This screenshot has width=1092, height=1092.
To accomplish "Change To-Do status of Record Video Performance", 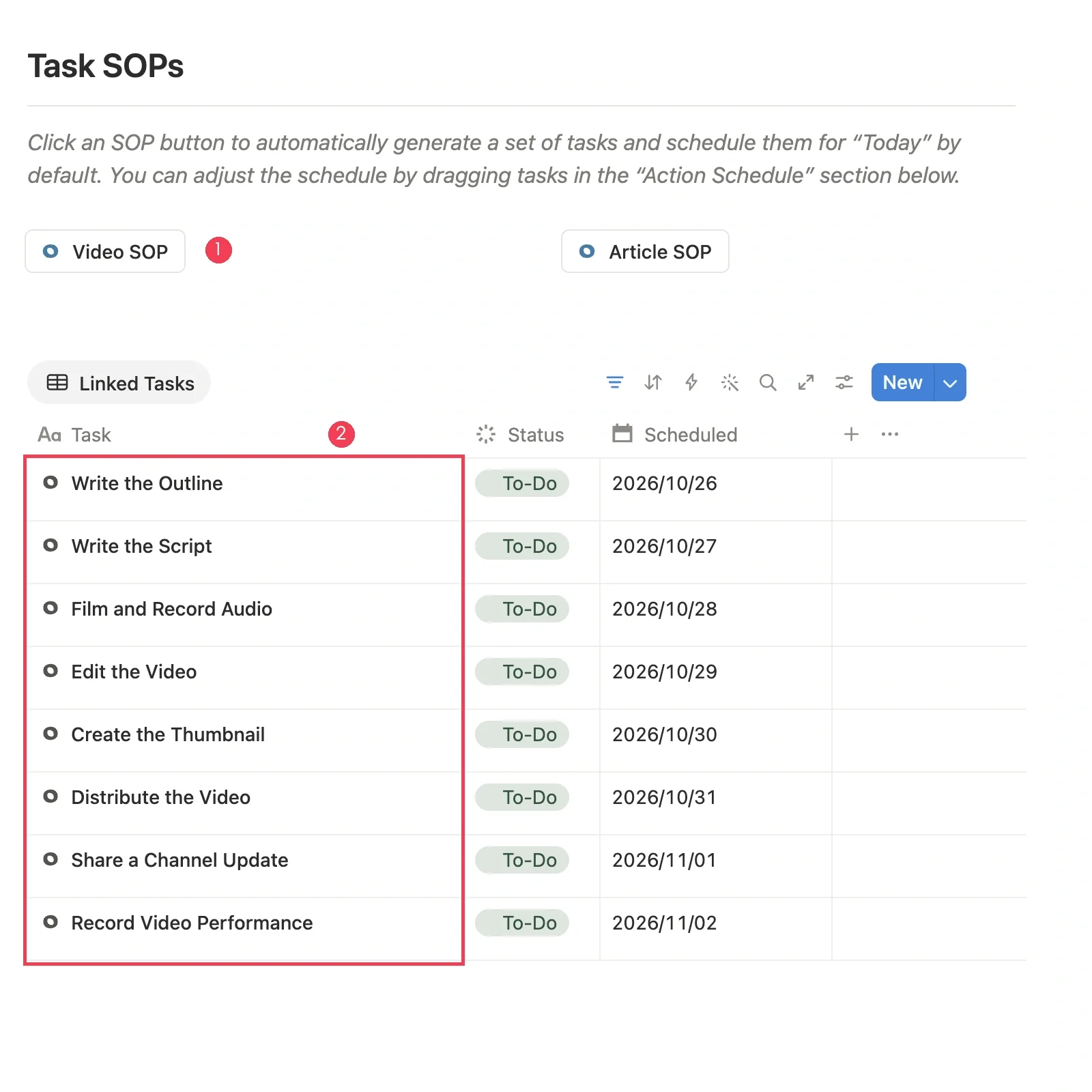I will point(522,923).
